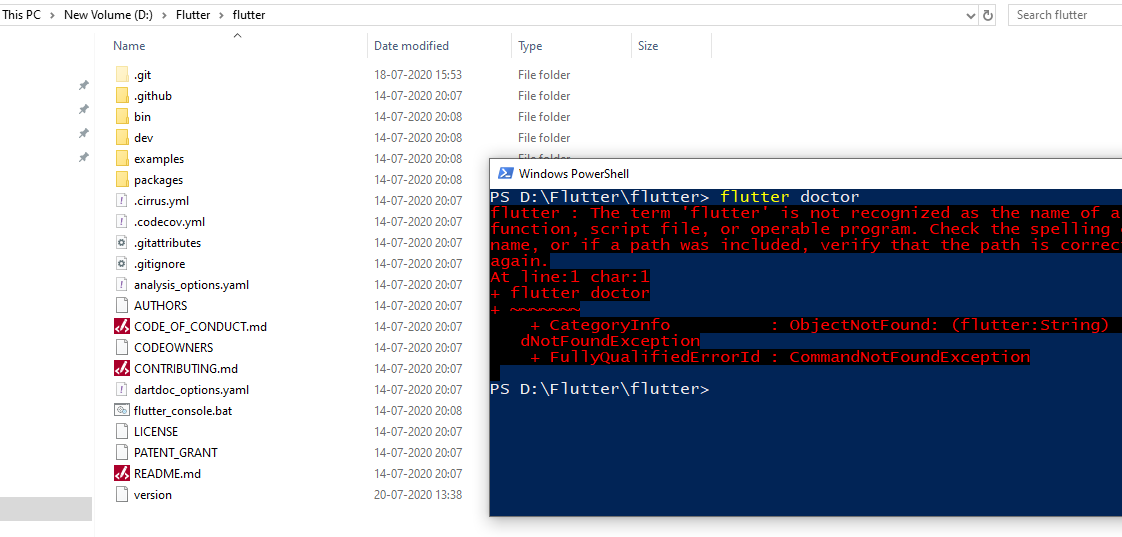This screenshot has height=537, width=1122.
Task: Select the bin folder icon
Action: [x=122, y=117]
